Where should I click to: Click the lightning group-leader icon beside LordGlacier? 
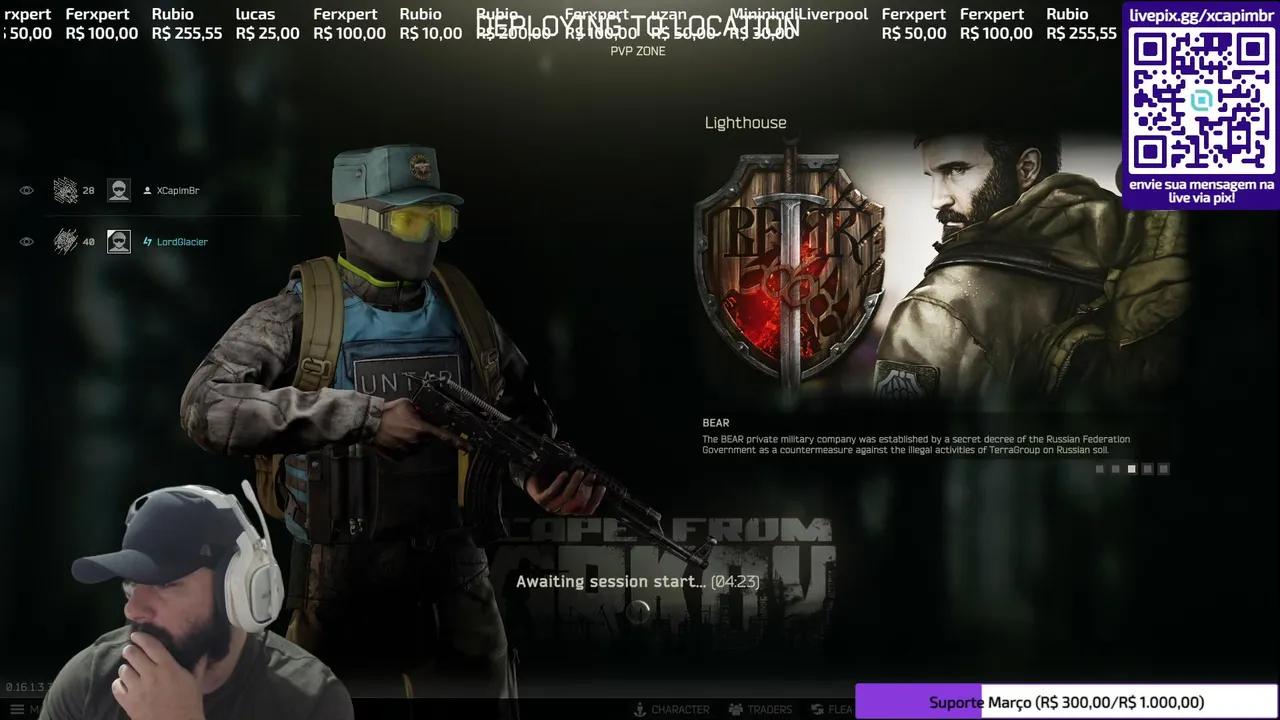(x=147, y=240)
